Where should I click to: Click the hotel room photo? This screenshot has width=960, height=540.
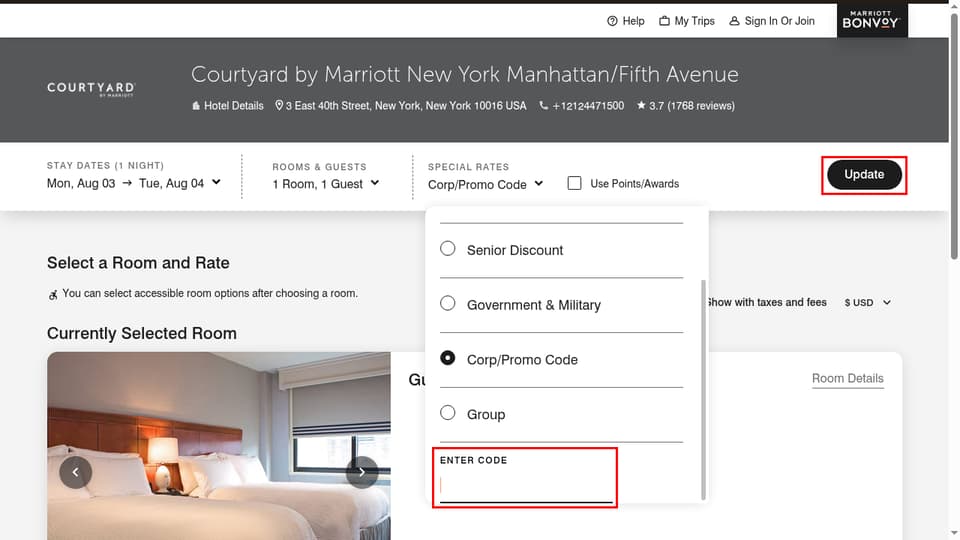coord(219,446)
